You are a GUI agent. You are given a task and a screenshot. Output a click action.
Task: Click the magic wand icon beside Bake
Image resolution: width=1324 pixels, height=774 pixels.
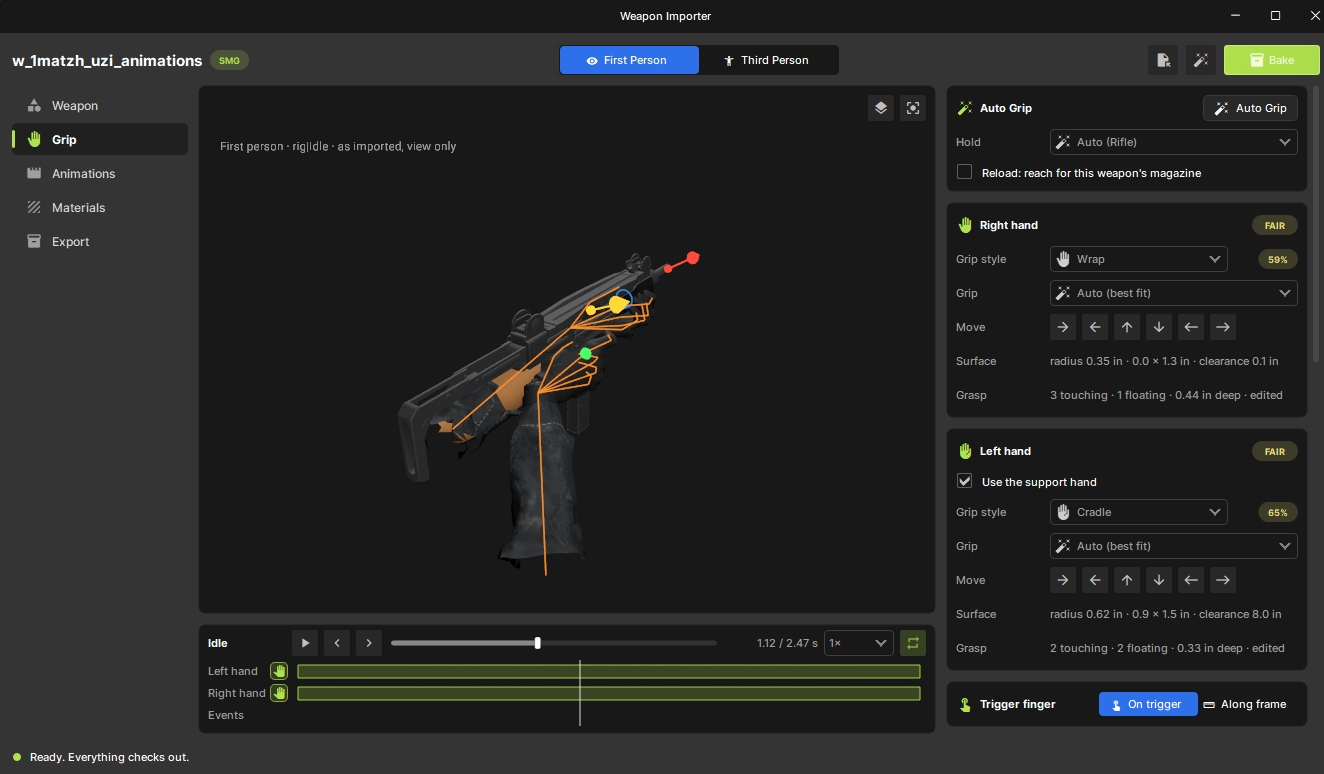(x=1201, y=60)
